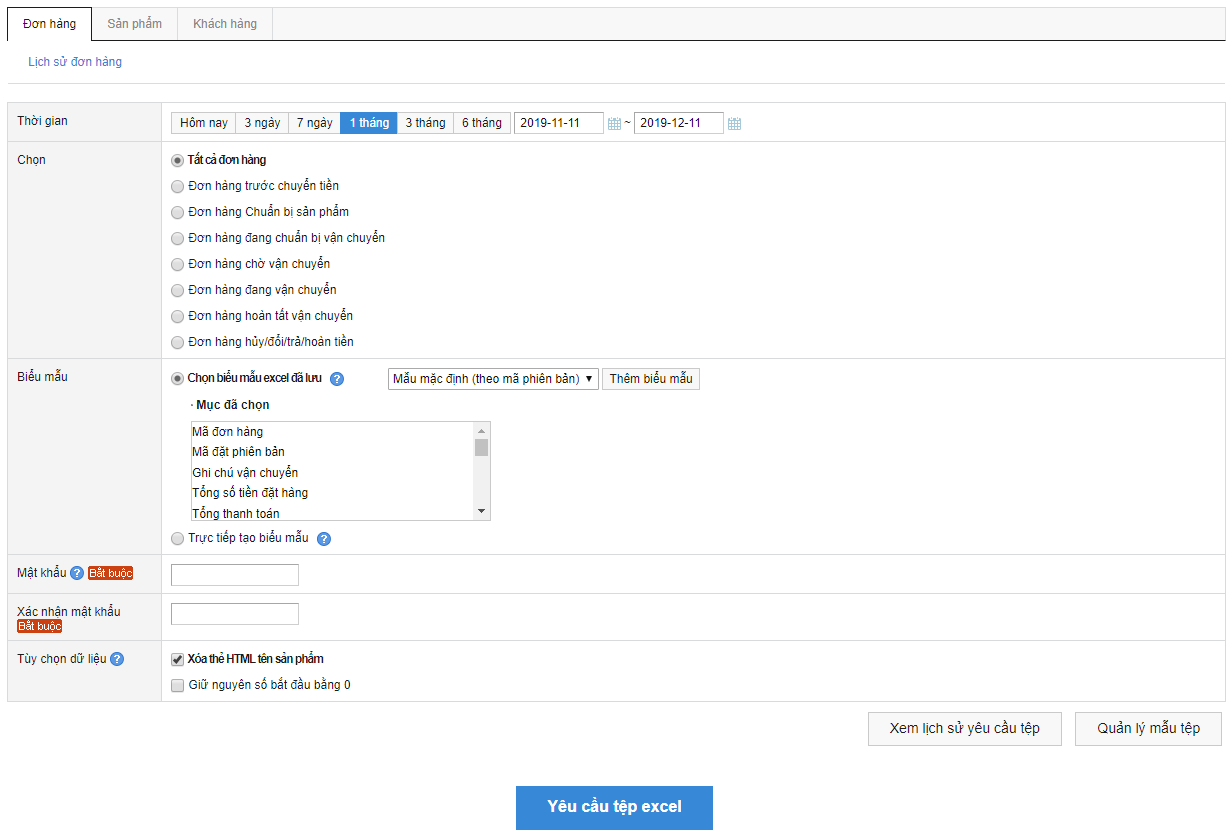Image resolution: width=1231 pixels, height=837 pixels.
Task: Select the 3 tháng time range
Action: click(425, 123)
